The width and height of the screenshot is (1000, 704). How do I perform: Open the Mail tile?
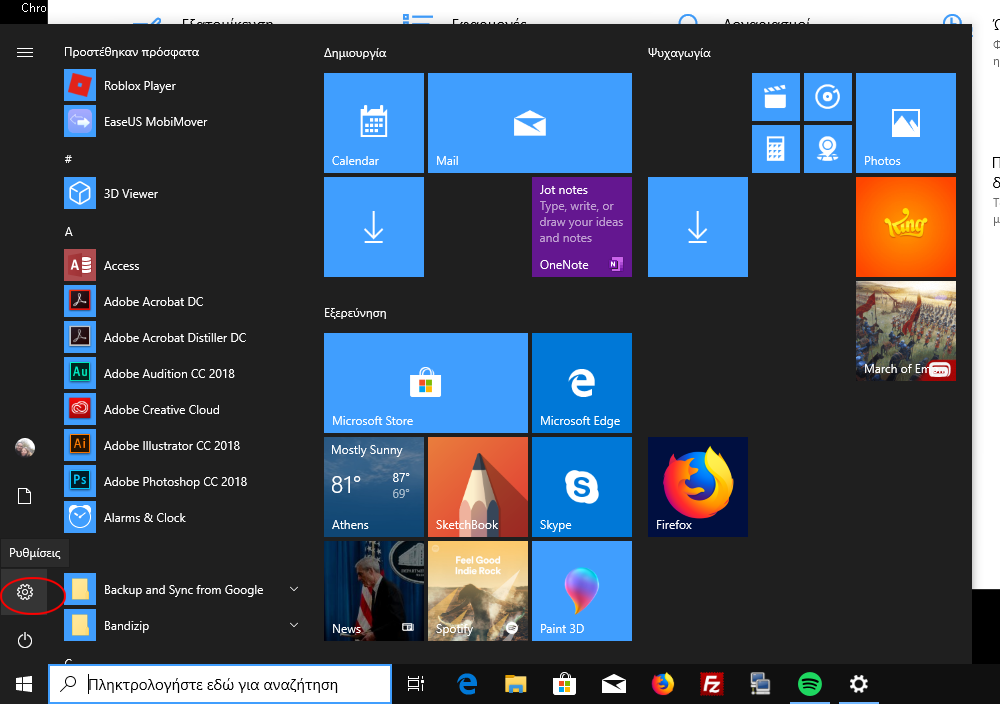tap(529, 123)
